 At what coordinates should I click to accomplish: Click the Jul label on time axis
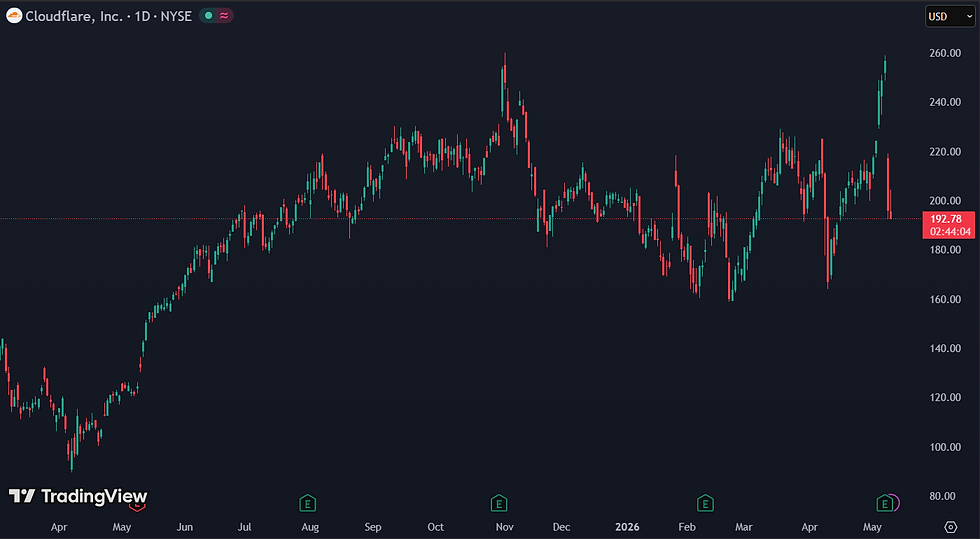click(244, 527)
